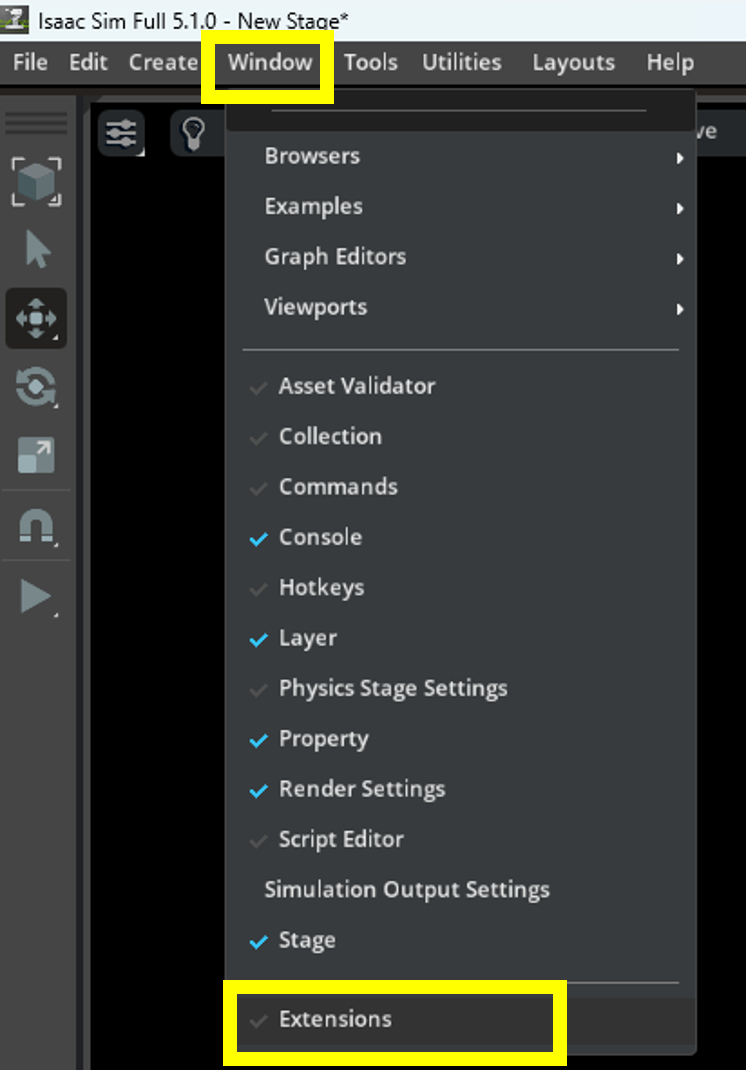
Task: Click the Isaac Sim app icon
Action: [14, 19]
